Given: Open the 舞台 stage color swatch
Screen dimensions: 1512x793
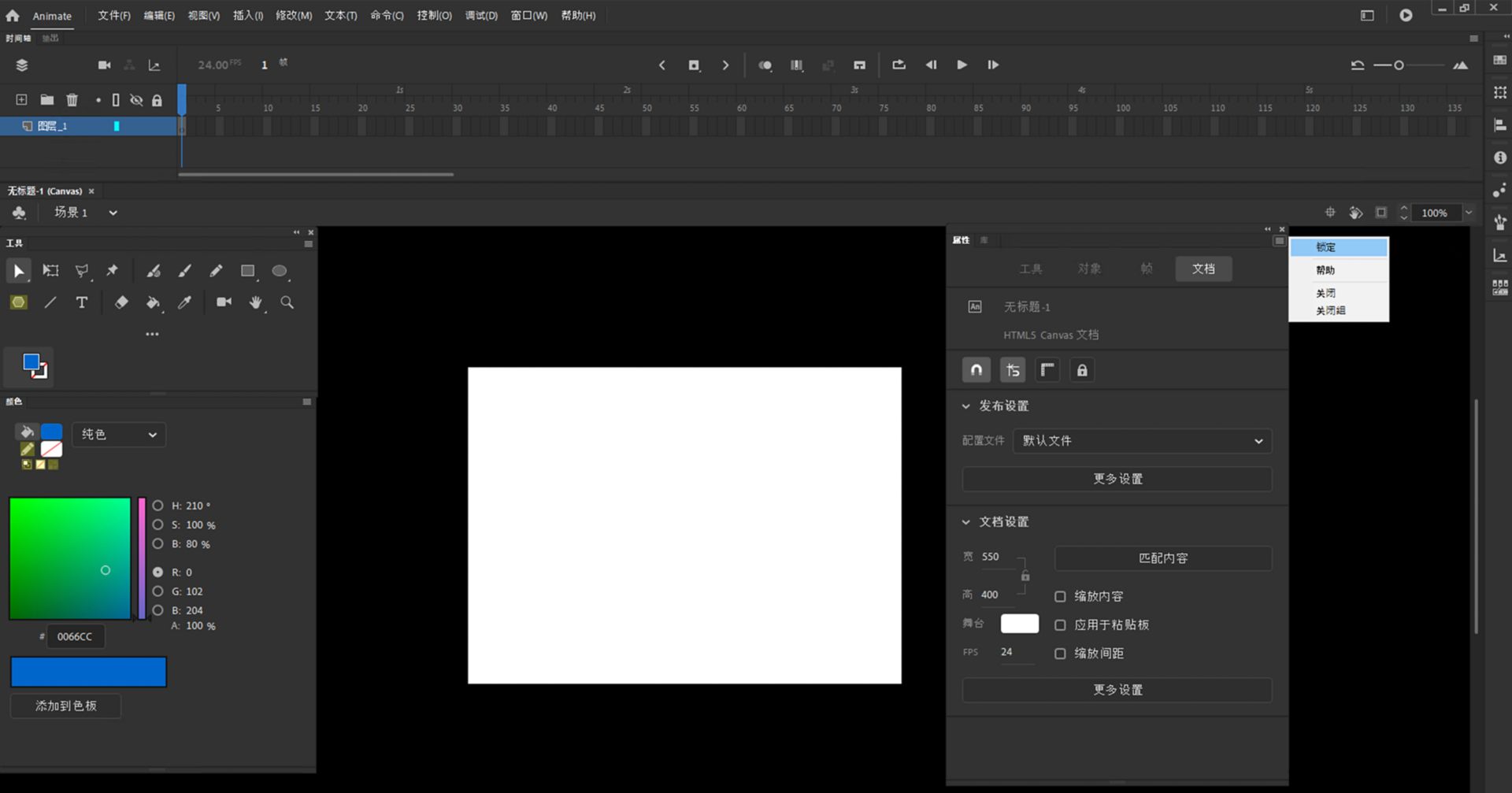Looking at the screenshot, I should click(x=1019, y=623).
